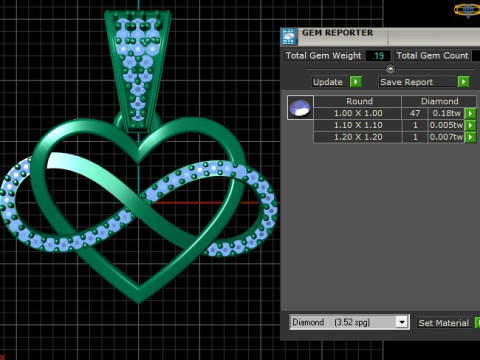Screen dimensions: 480x360
Task: Click the green arrow next to Update
Action: pos(356,82)
